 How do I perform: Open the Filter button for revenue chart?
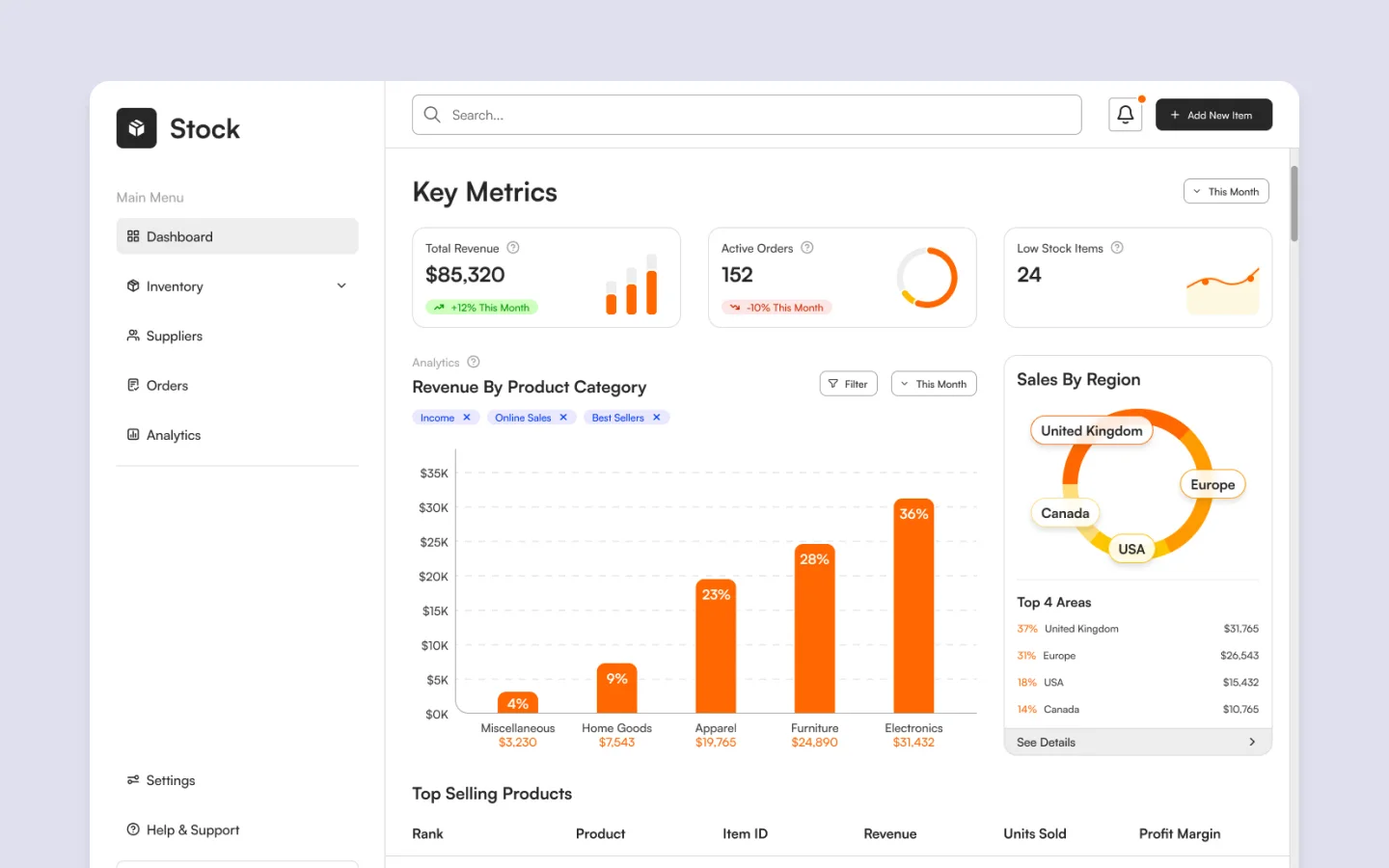(848, 384)
